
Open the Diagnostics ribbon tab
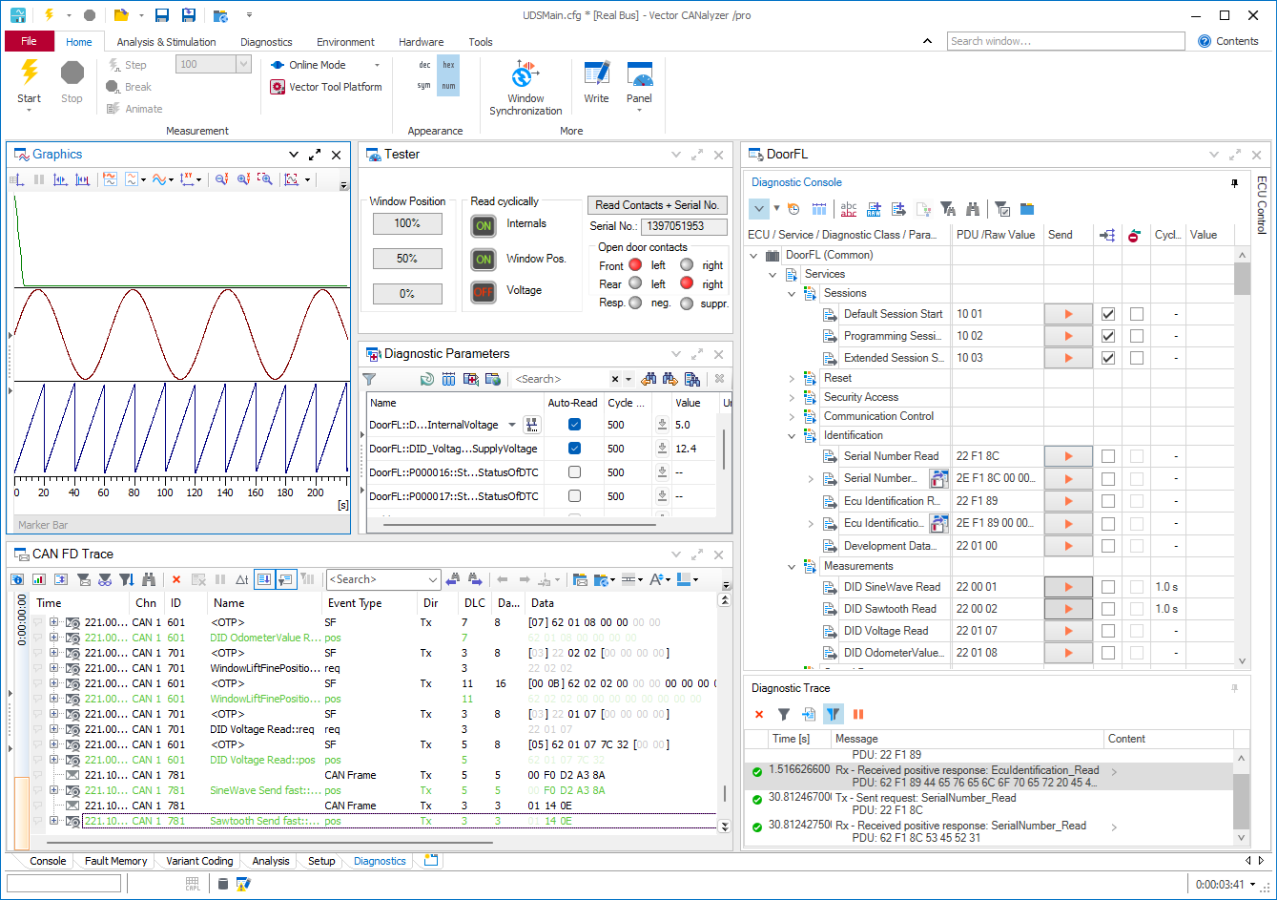click(x=266, y=42)
